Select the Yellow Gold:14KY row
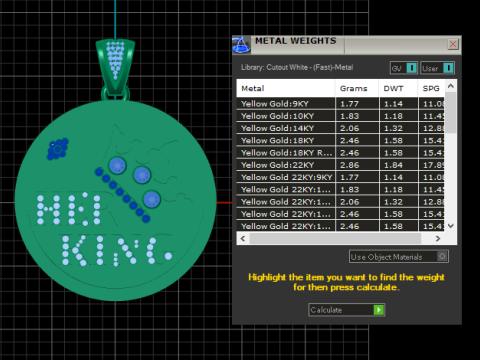Viewport: 480px width, 360px height. [x=340, y=128]
